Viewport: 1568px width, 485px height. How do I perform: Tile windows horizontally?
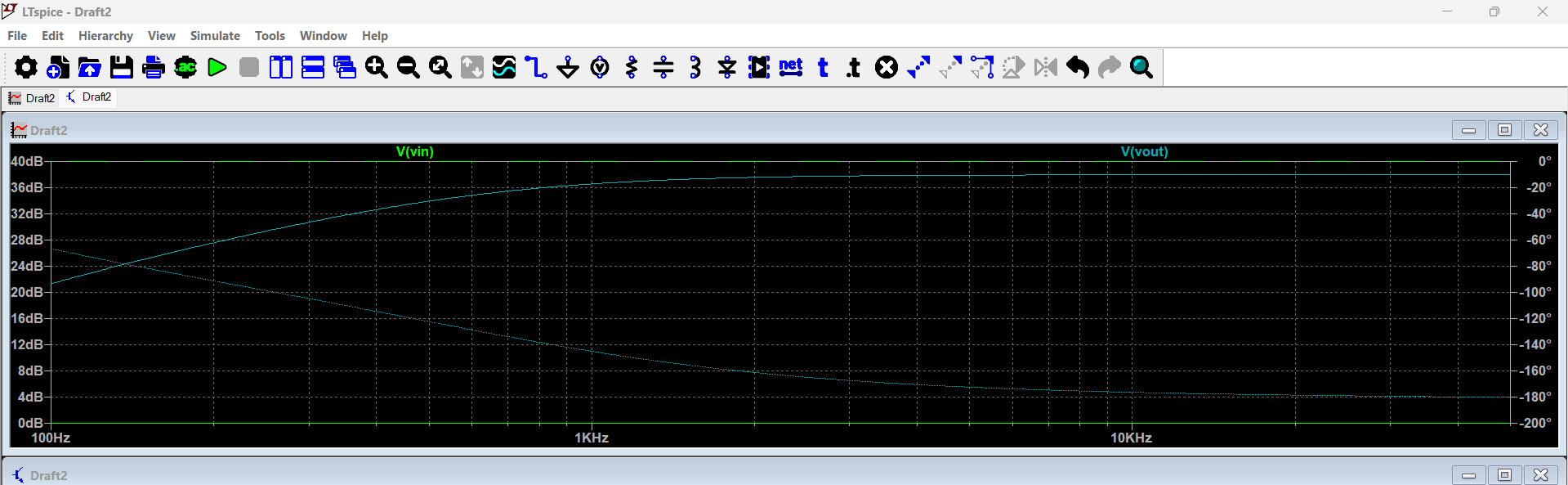pyautogui.click(x=313, y=67)
